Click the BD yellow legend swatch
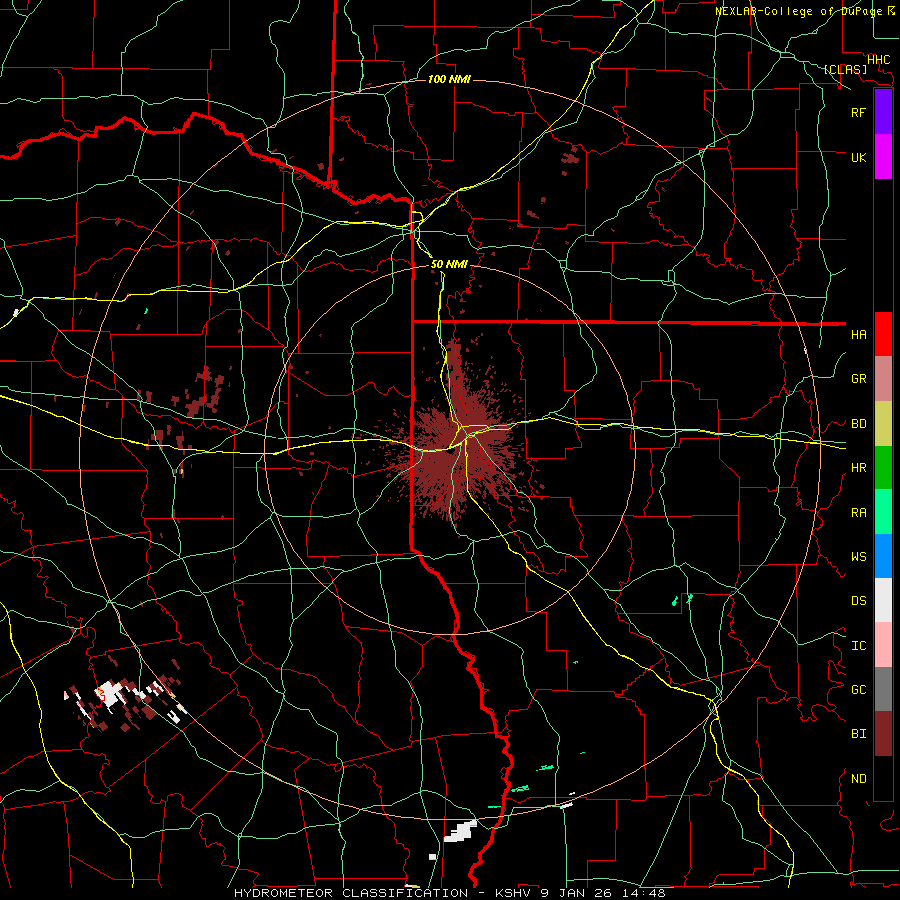The width and height of the screenshot is (900, 900). pyautogui.click(x=883, y=424)
